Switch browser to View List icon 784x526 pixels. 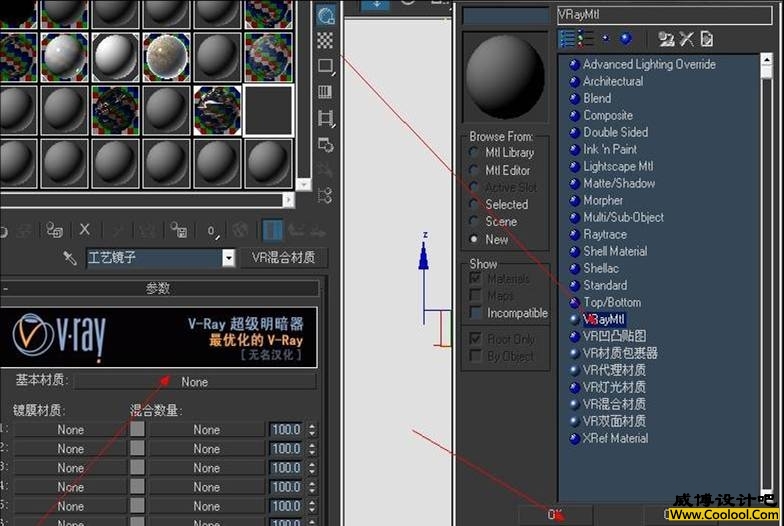[x=567, y=39]
